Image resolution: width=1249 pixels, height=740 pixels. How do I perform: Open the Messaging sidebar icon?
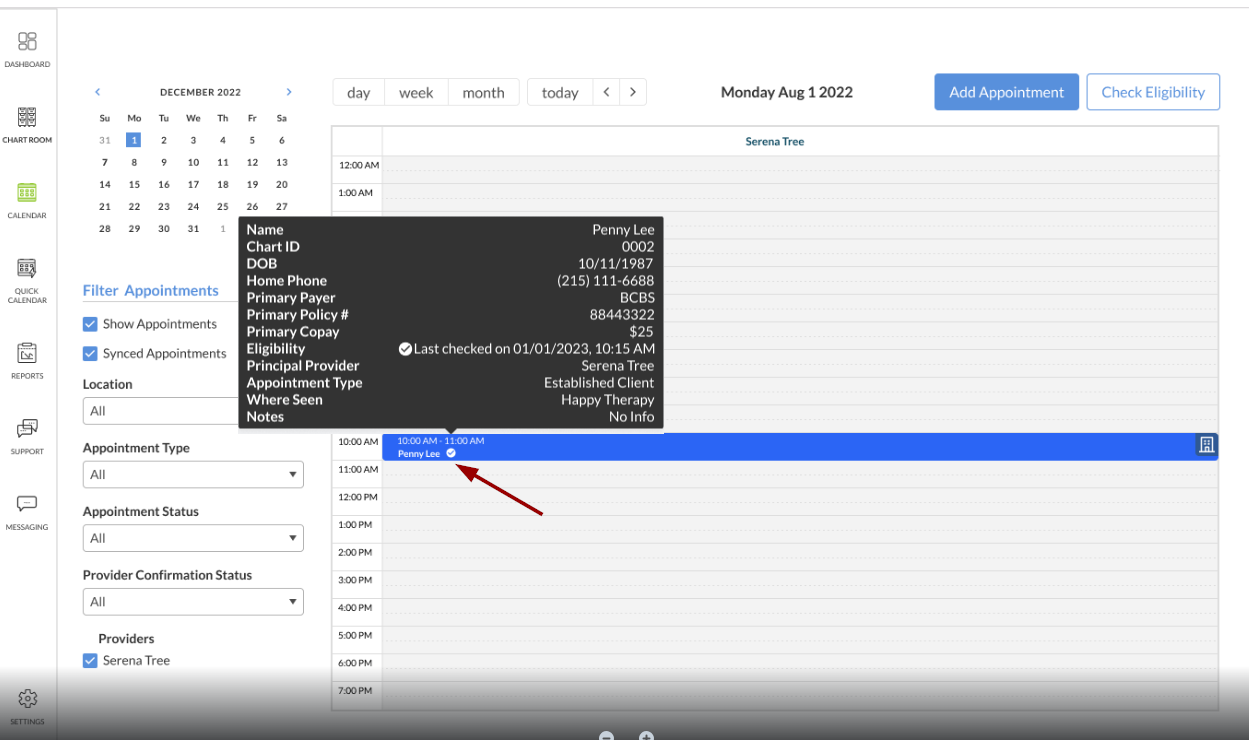point(27,505)
